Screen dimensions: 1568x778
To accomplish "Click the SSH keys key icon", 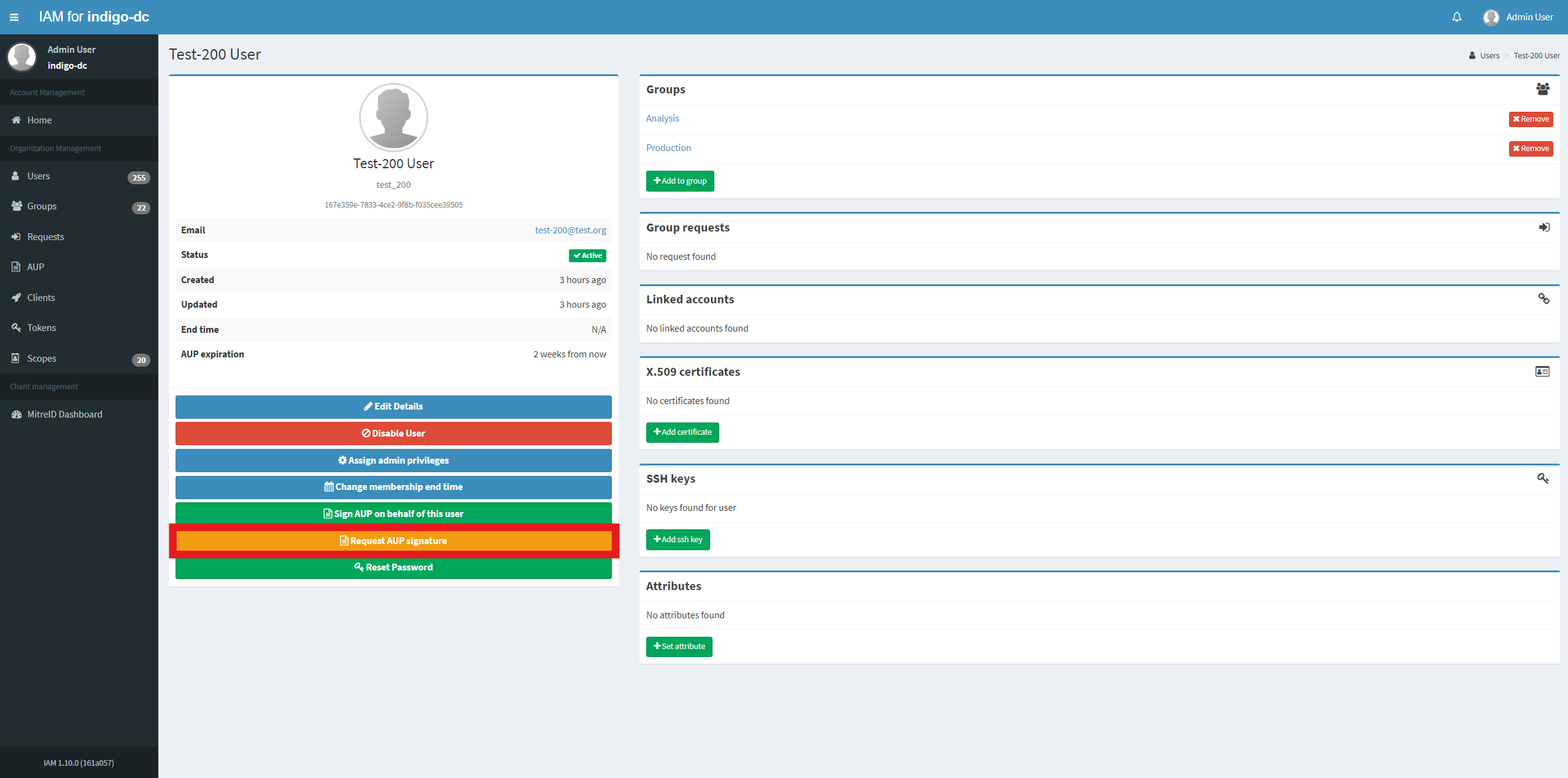I will point(1542,478).
